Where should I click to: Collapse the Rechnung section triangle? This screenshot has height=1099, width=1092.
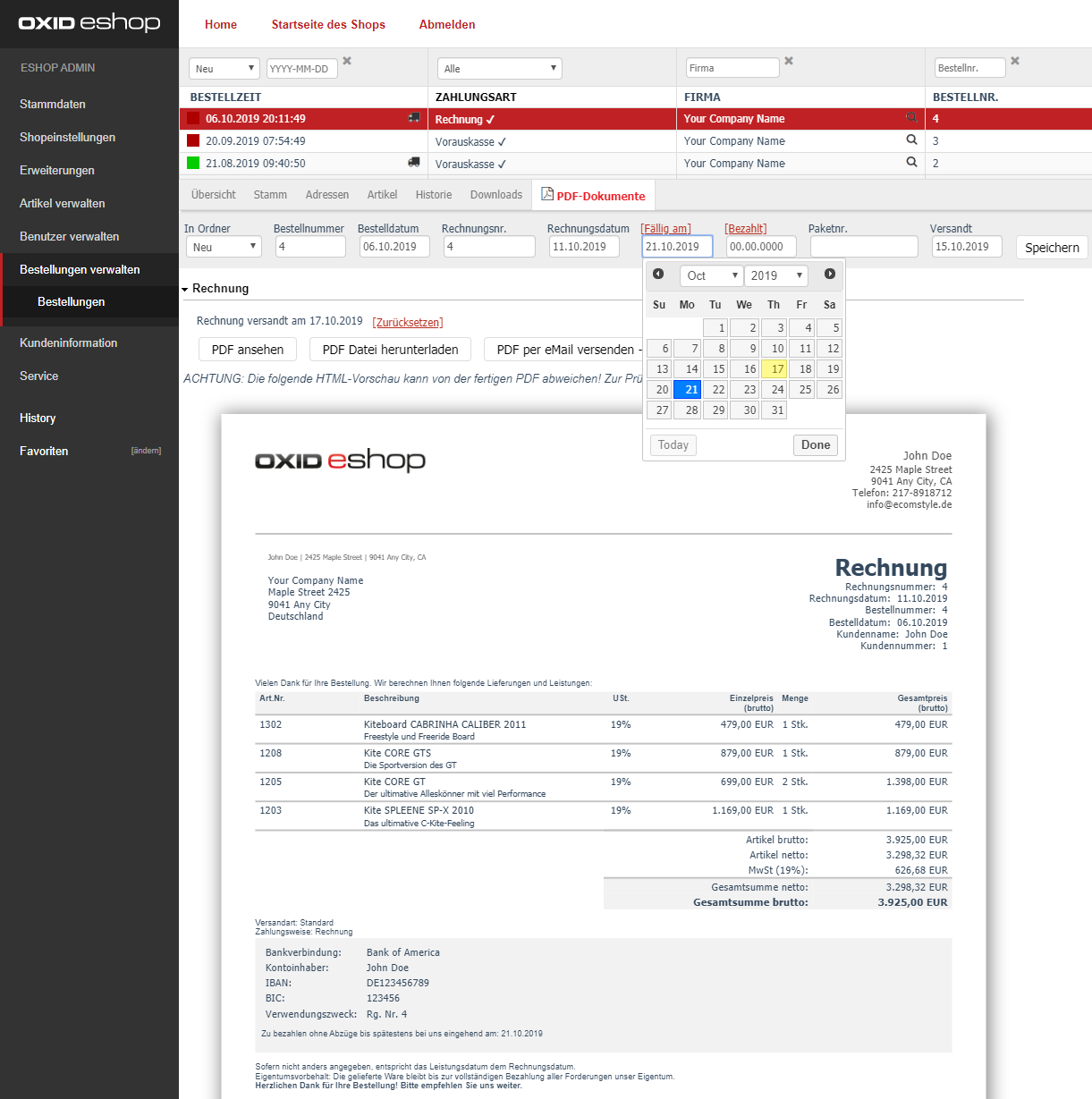(185, 290)
